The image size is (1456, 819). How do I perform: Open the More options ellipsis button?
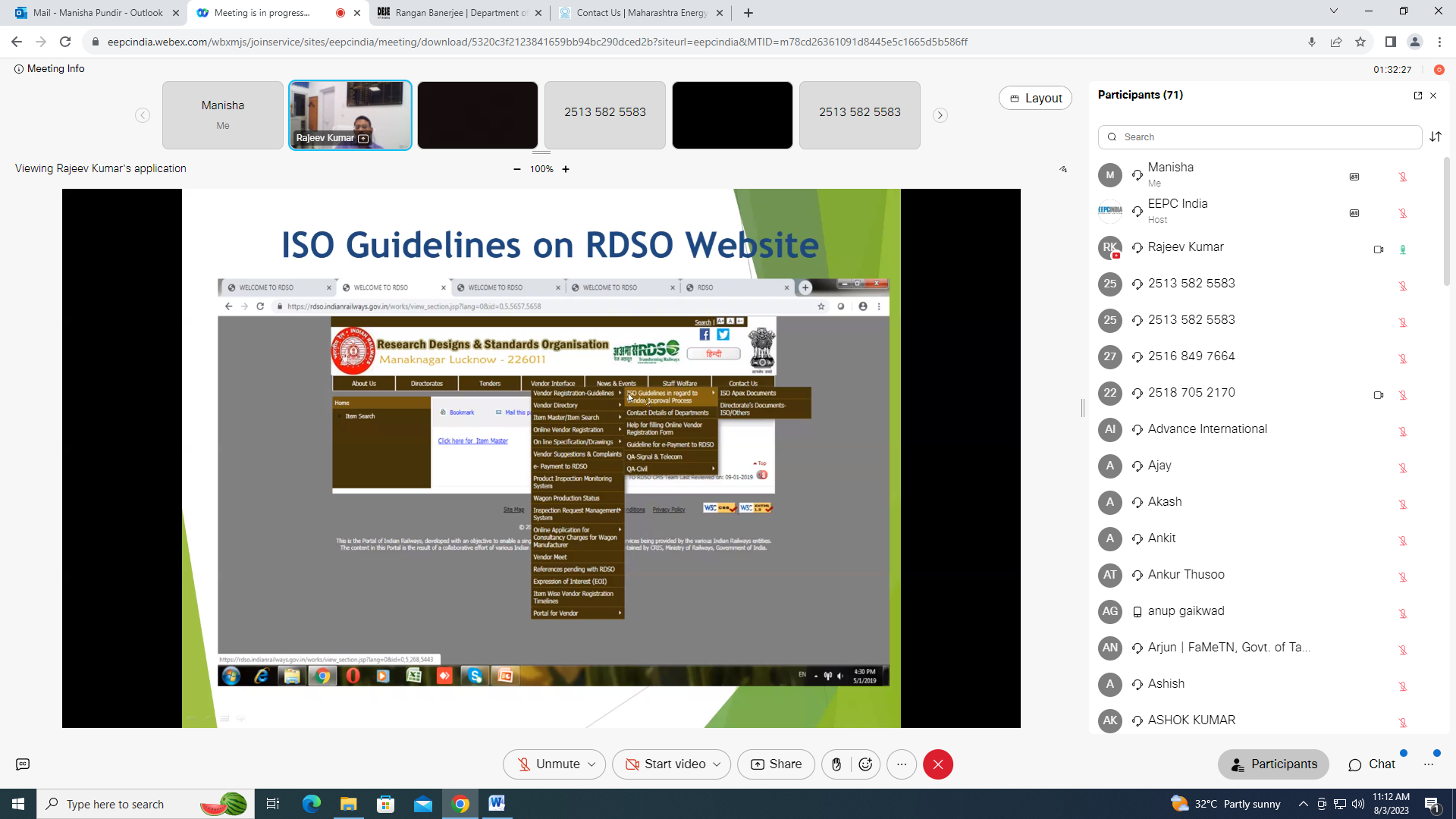coord(902,764)
